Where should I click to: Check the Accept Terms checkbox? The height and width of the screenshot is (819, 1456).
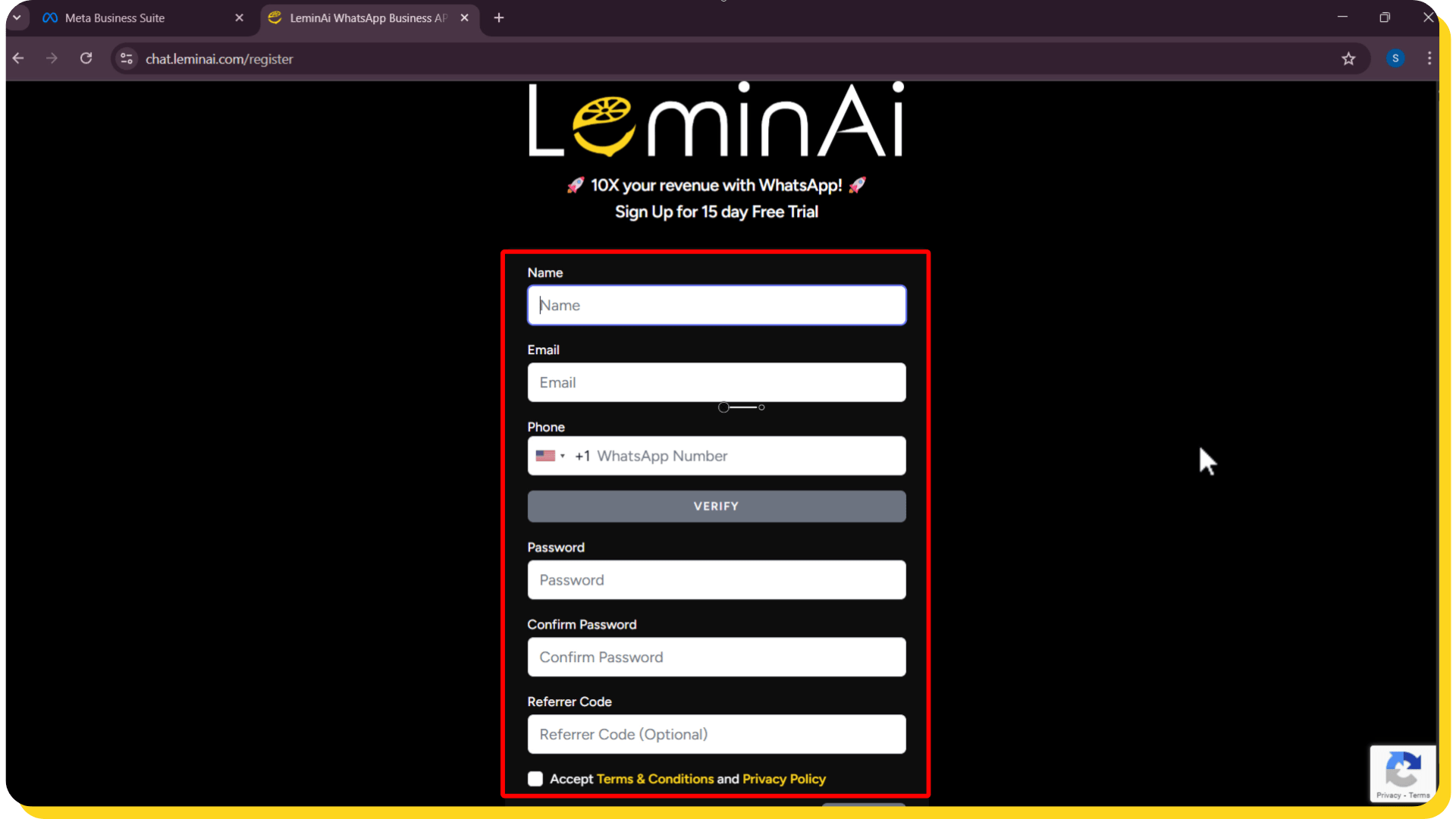tap(535, 779)
